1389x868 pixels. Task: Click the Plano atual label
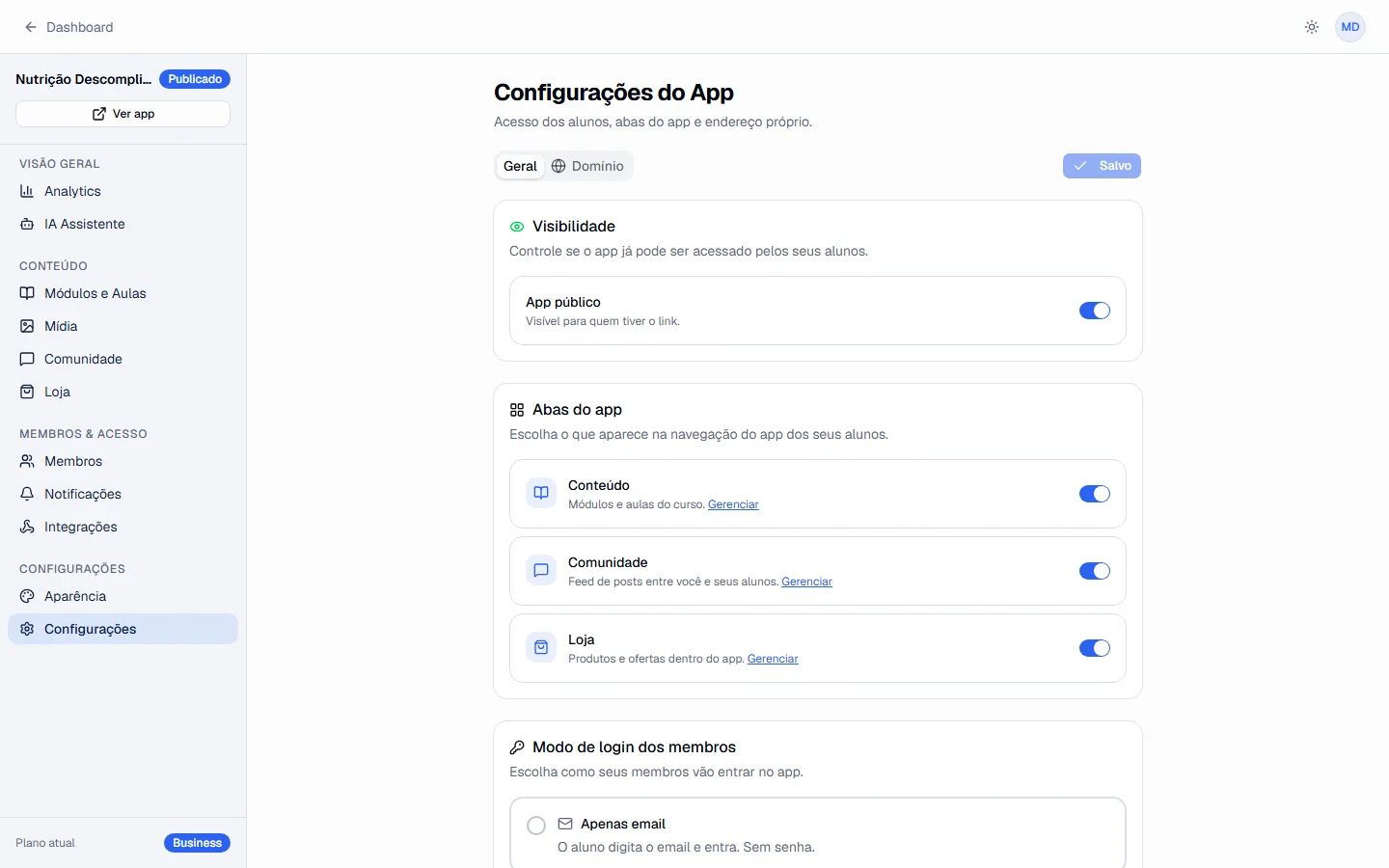click(x=45, y=843)
